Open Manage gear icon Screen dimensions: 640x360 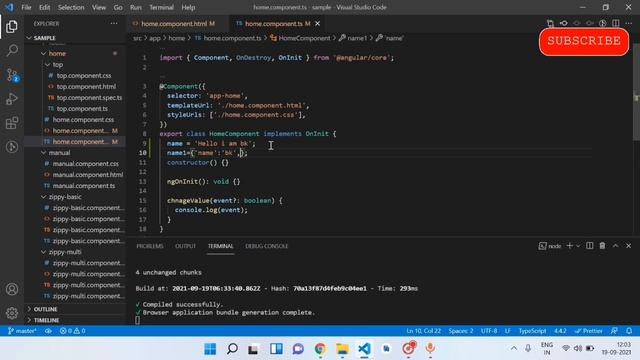(x=12, y=313)
